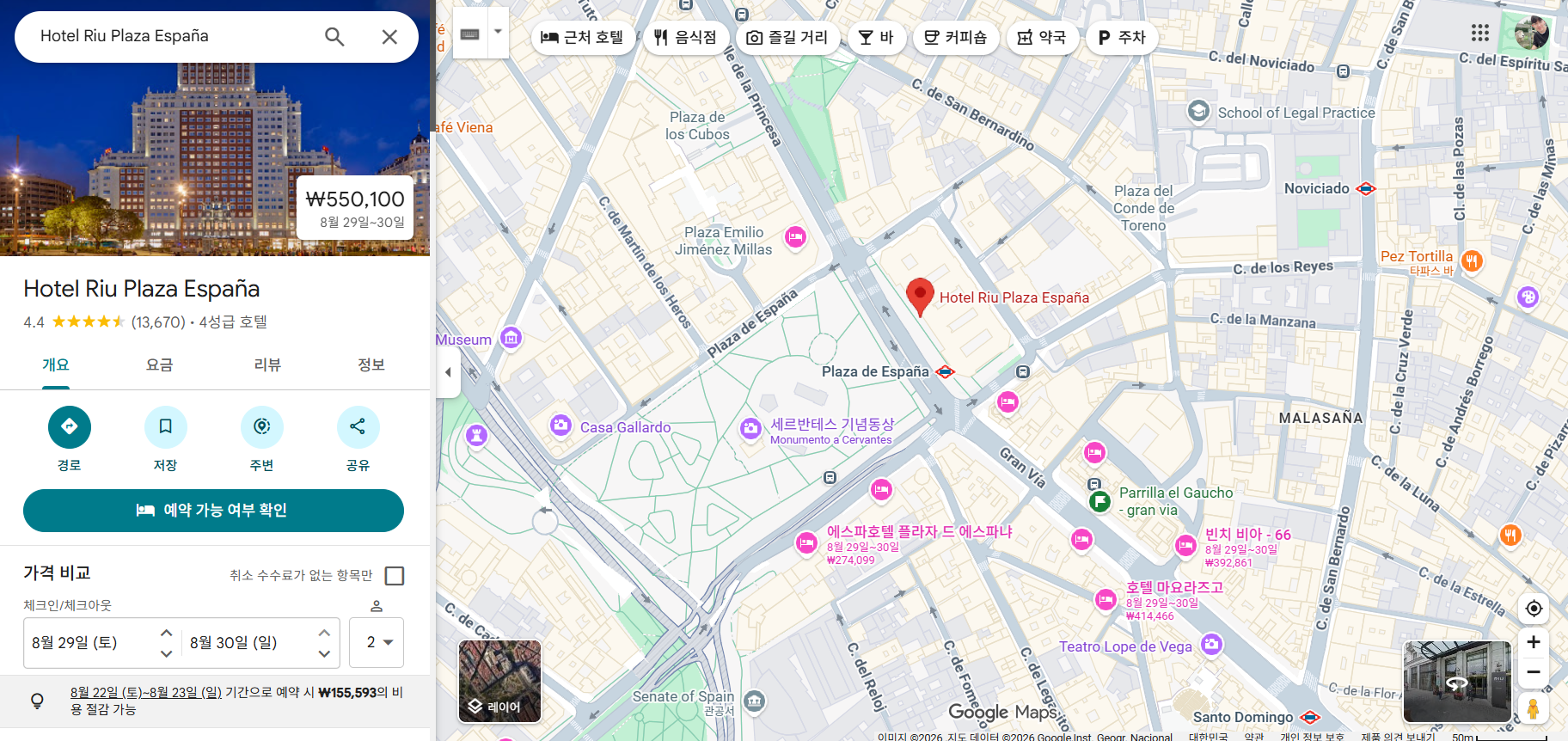Enable the 취소 수수료가 없는 항목만 checkbox
Image resolution: width=1568 pixels, height=741 pixels.
[x=395, y=576]
